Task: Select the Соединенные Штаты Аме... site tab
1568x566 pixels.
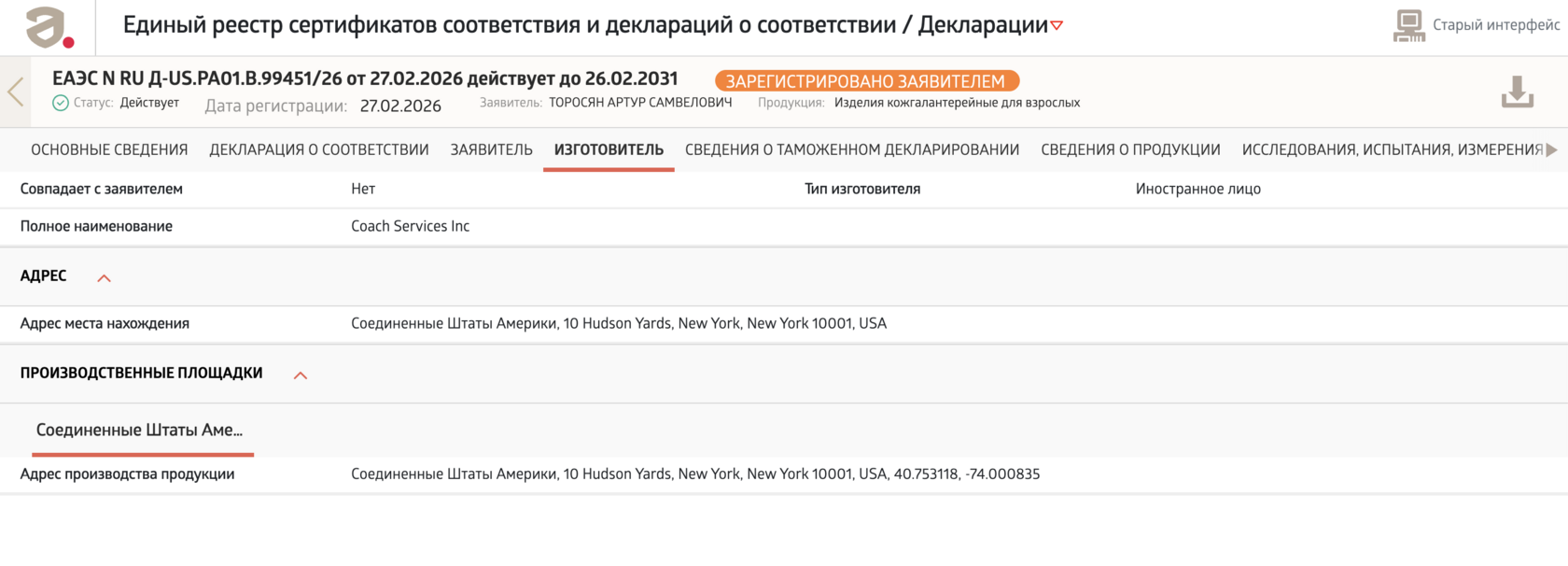Action: tap(140, 431)
